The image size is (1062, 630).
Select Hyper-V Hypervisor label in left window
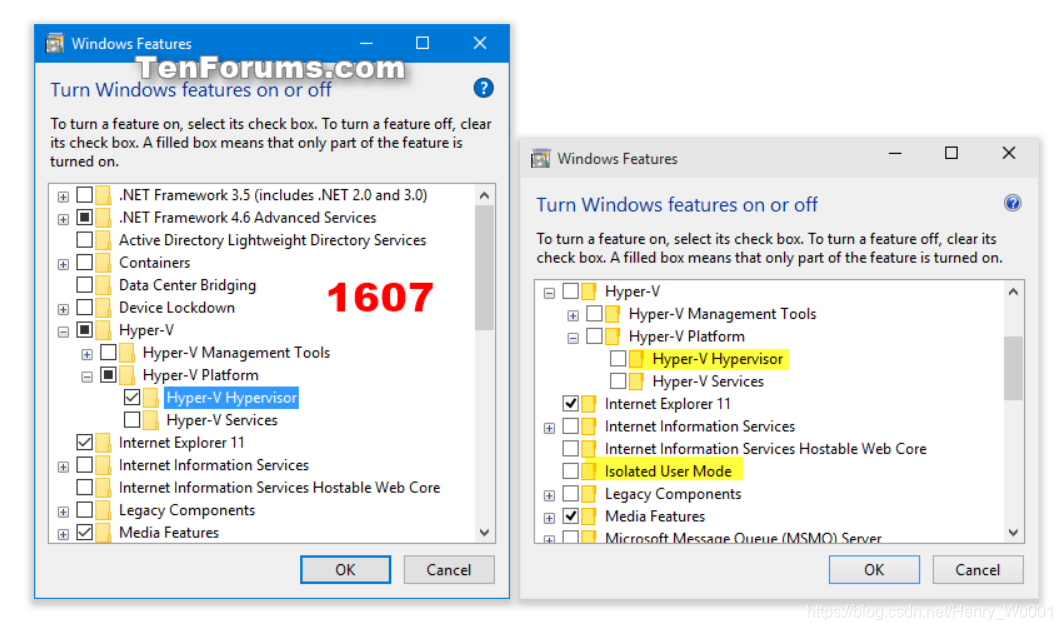[x=232, y=398]
